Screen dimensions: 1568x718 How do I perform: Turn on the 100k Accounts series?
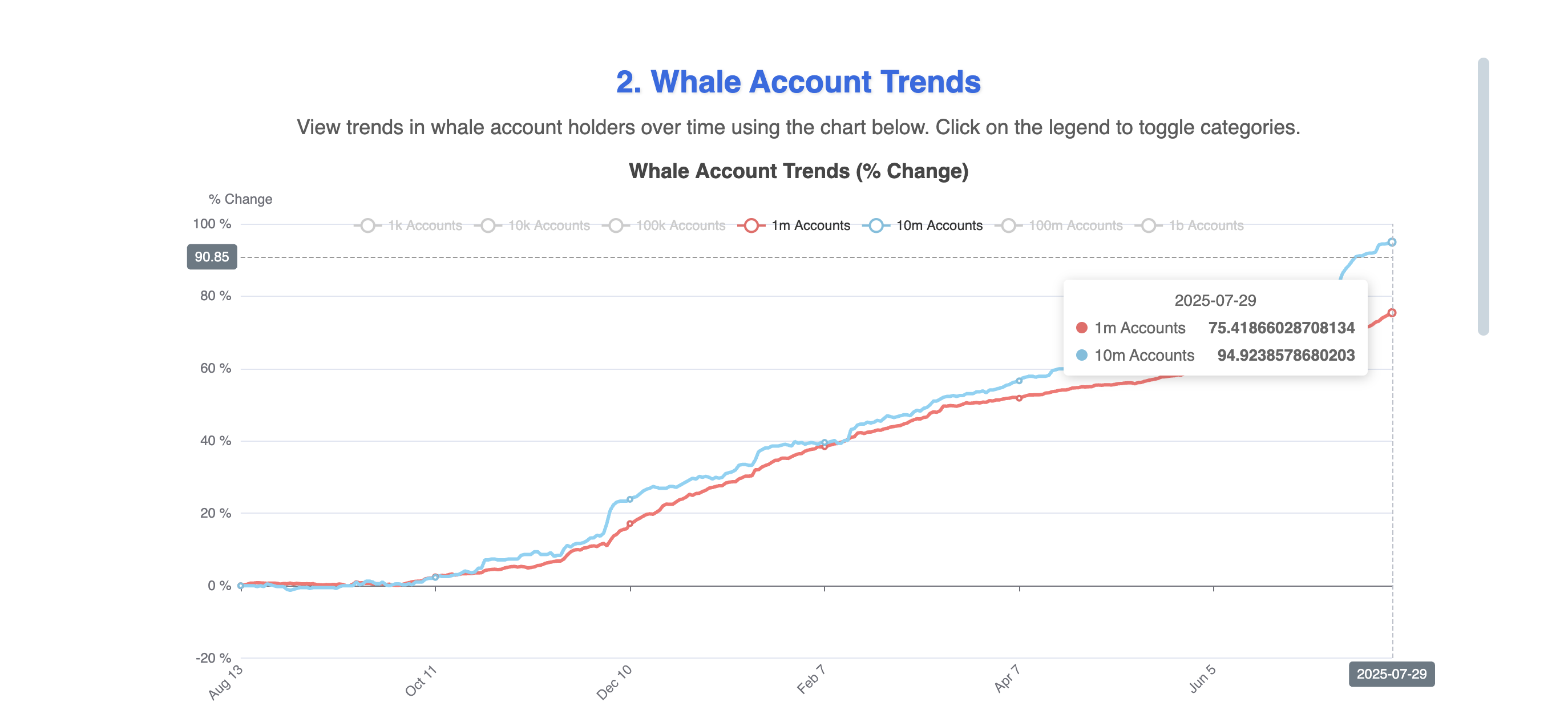point(665,225)
